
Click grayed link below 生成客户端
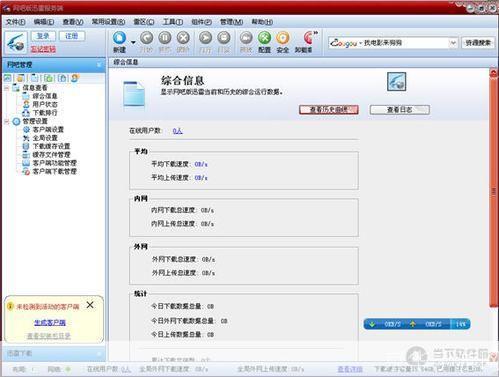tap(49, 336)
